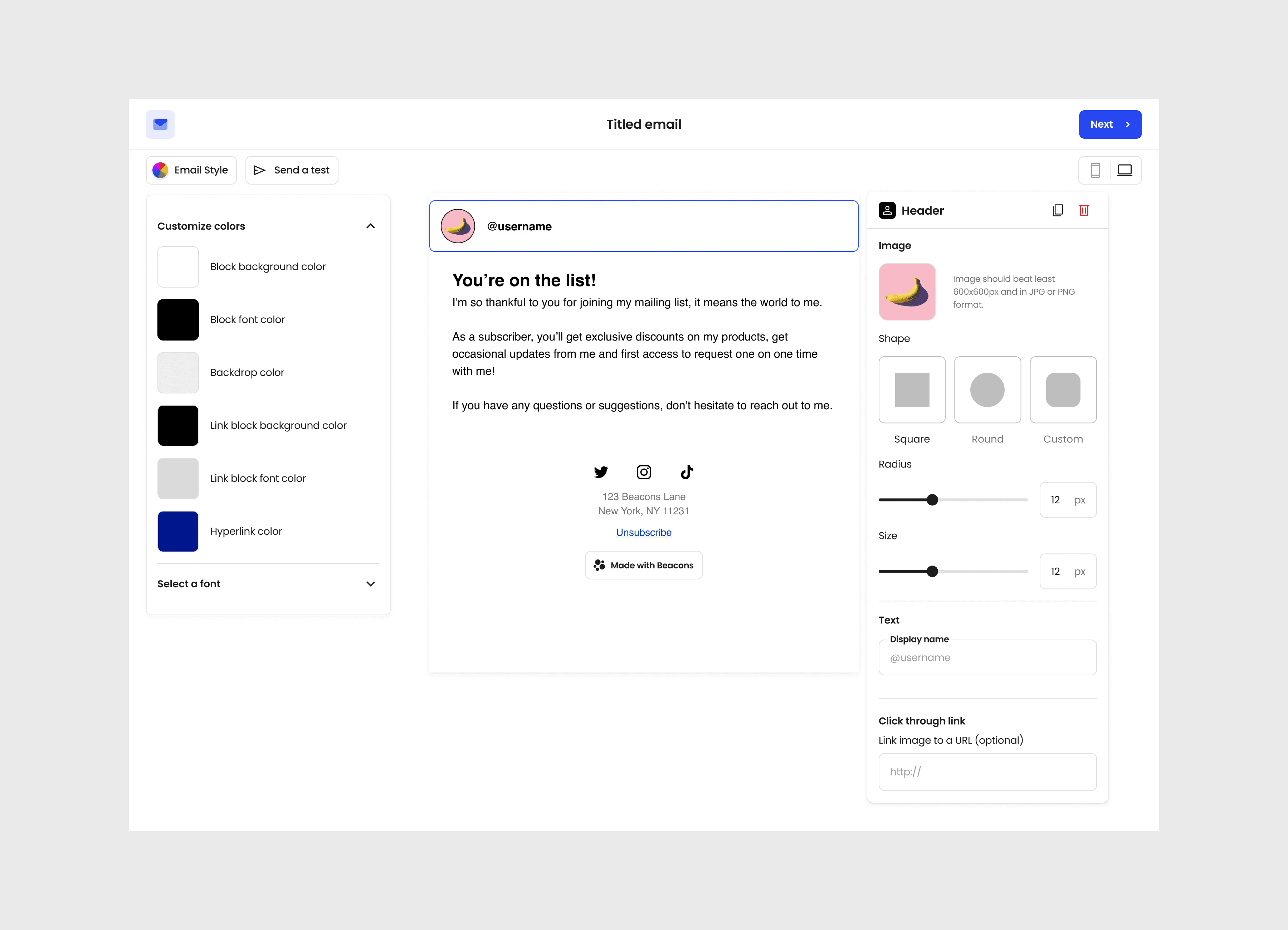Select the Custom image shape
1288x930 pixels.
1063,390
